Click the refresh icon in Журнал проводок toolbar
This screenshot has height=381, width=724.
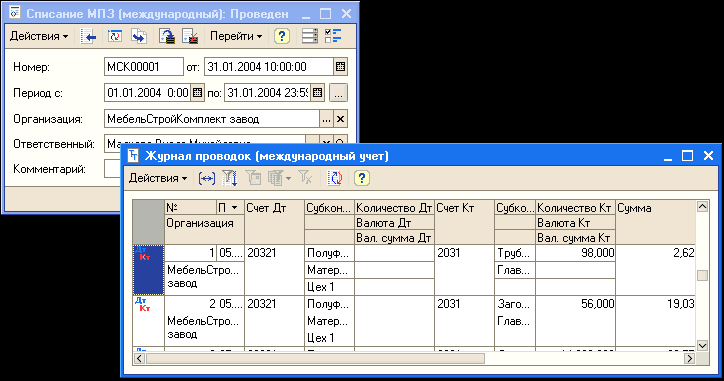point(335,178)
